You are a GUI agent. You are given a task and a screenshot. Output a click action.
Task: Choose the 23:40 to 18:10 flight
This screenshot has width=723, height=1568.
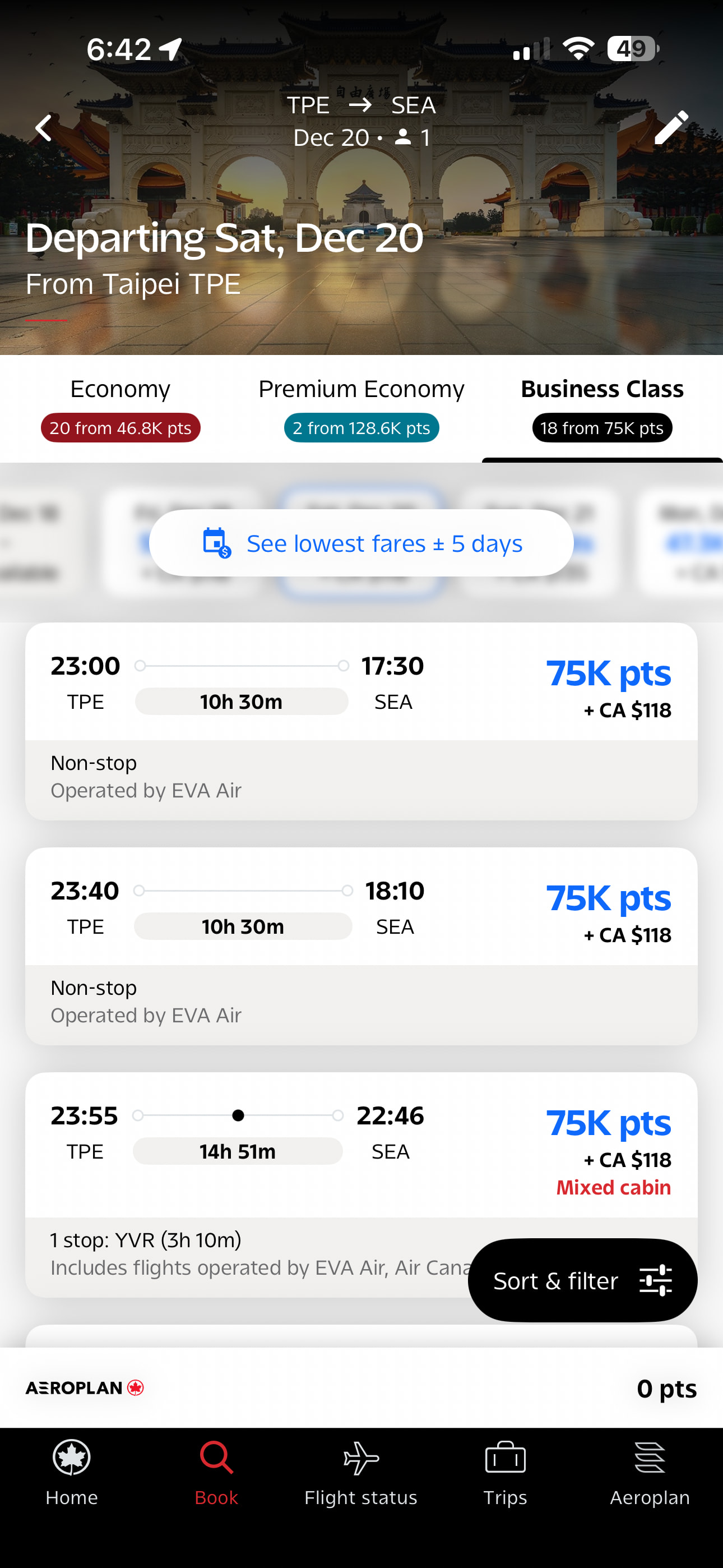pyautogui.click(x=361, y=946)
